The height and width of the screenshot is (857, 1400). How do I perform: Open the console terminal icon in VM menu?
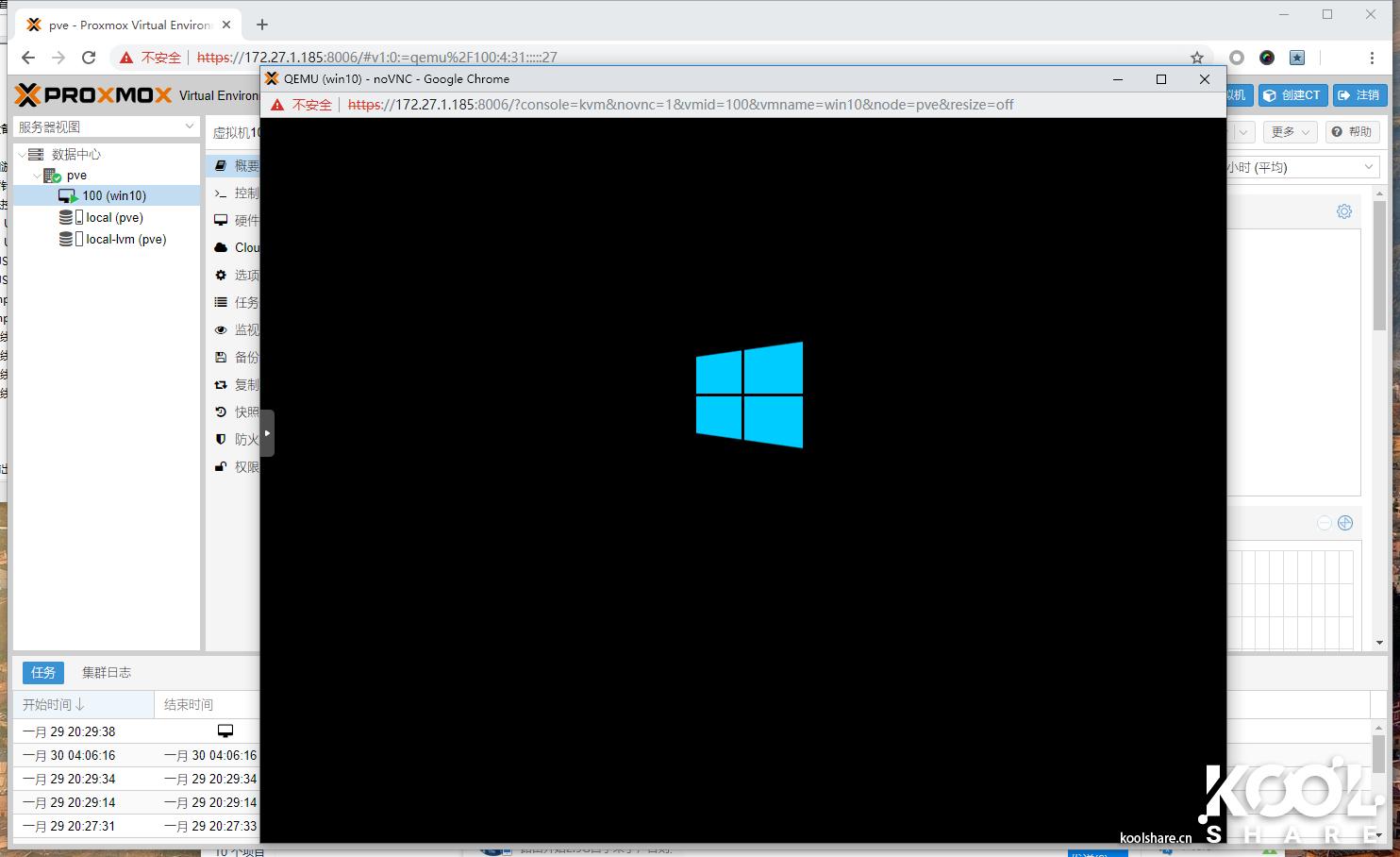coord(221,193)
